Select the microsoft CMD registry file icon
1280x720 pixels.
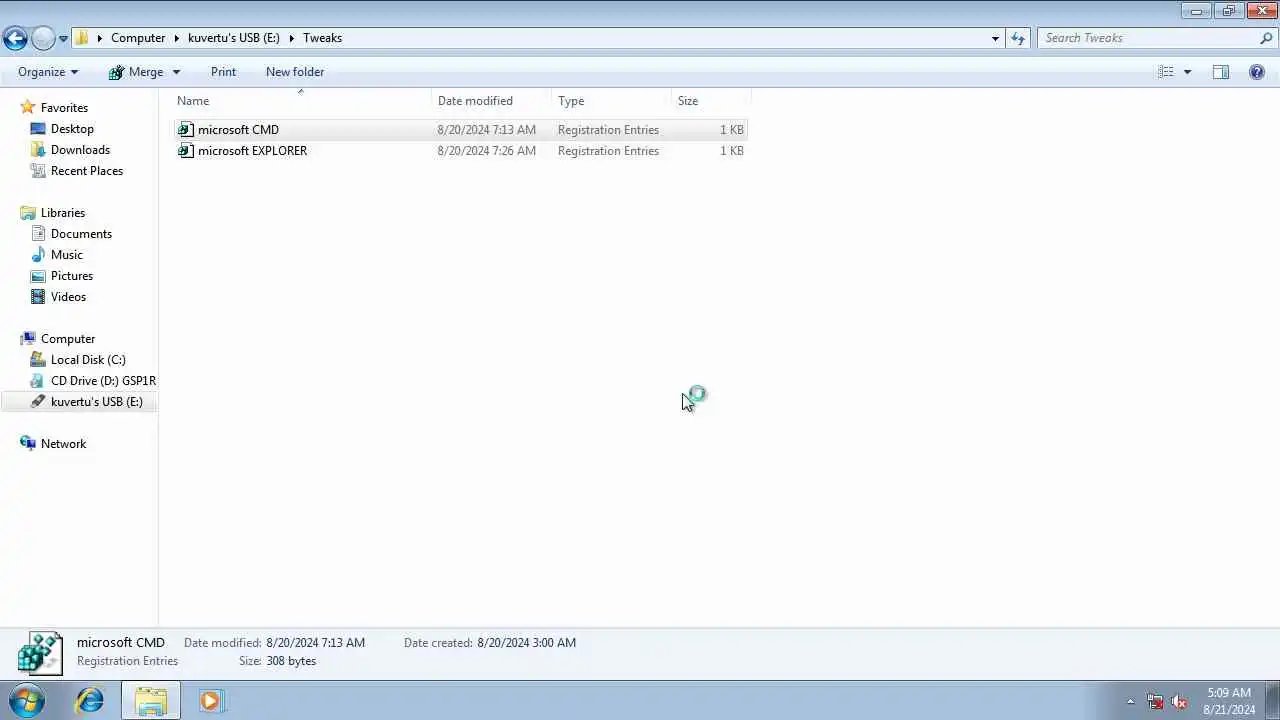185,130
